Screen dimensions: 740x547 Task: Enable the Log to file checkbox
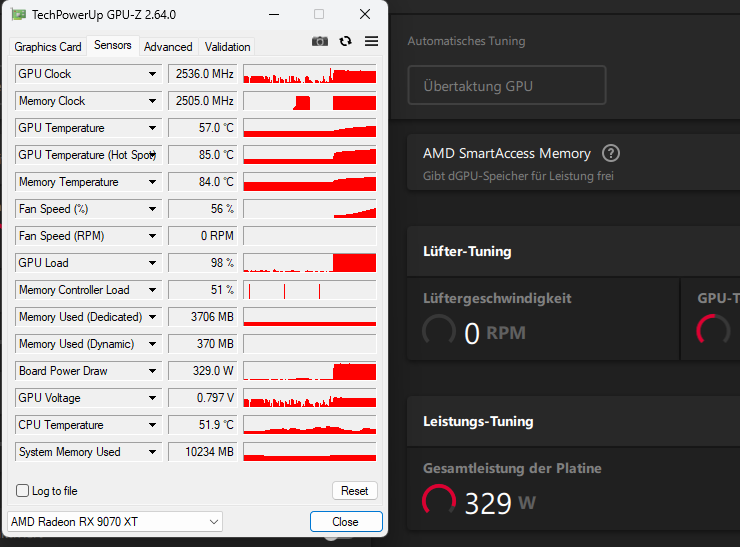tap(22, 491)
